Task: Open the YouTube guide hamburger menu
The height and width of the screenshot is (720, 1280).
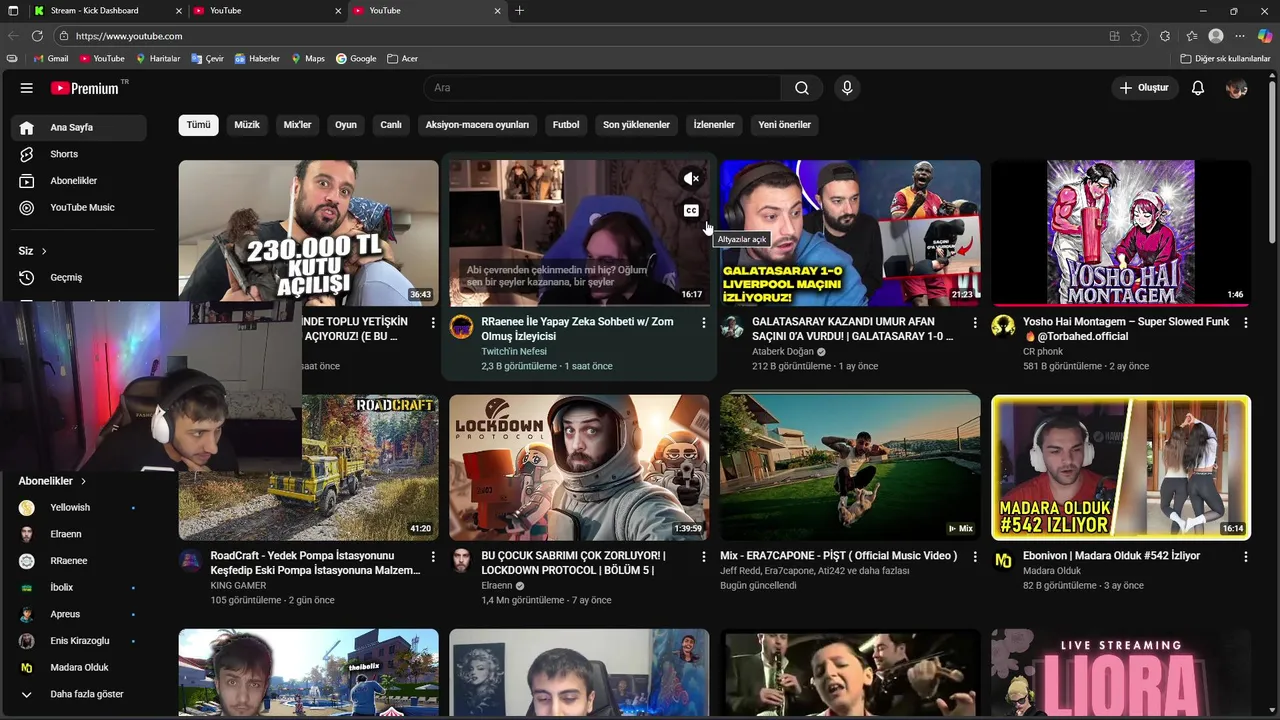Action: pos(26,88)
